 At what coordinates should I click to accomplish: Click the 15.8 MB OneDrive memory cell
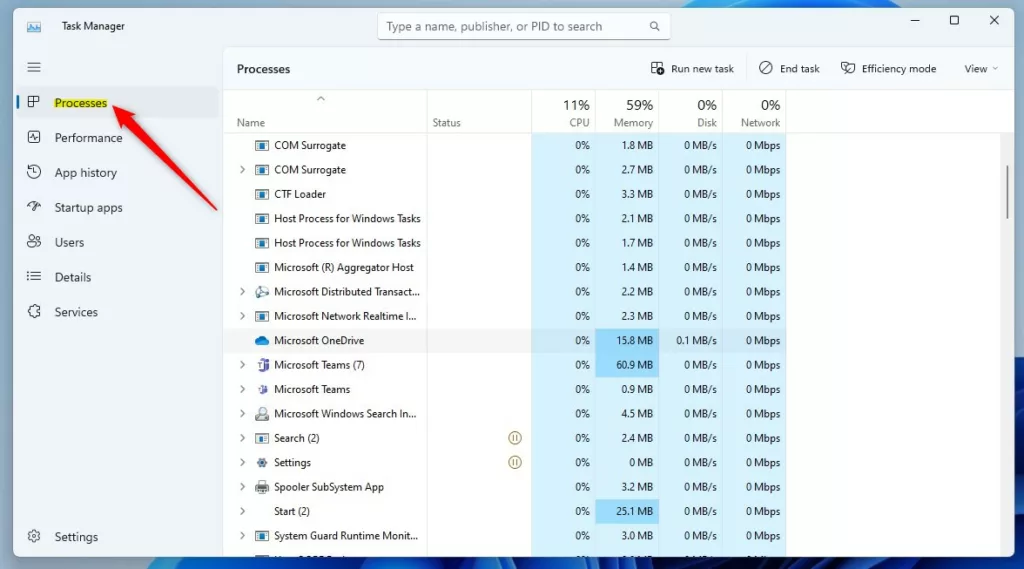tap(627, 340)
